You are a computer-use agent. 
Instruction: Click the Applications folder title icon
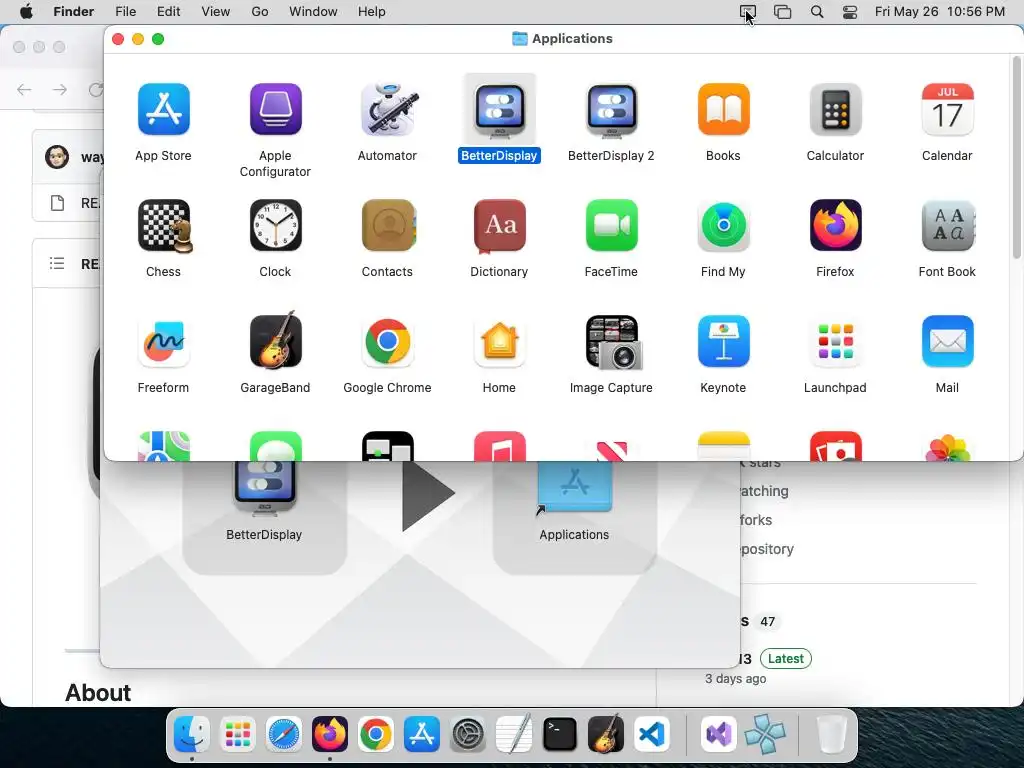520,39
